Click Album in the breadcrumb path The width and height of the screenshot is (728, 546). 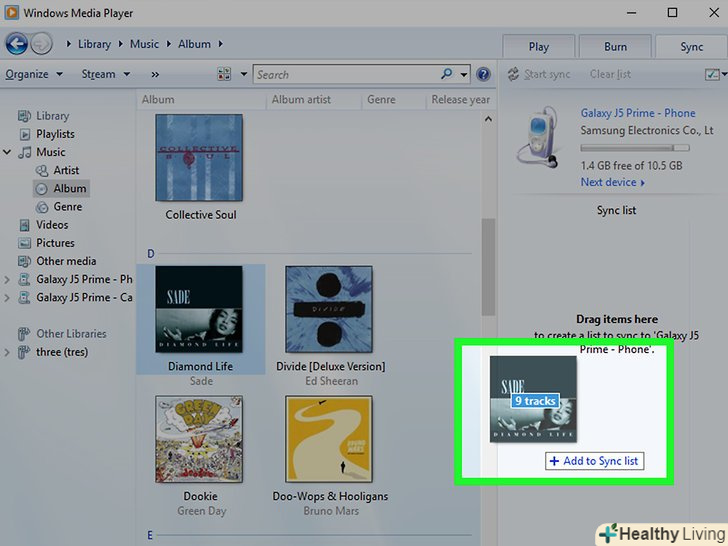(x=194, y=44)
